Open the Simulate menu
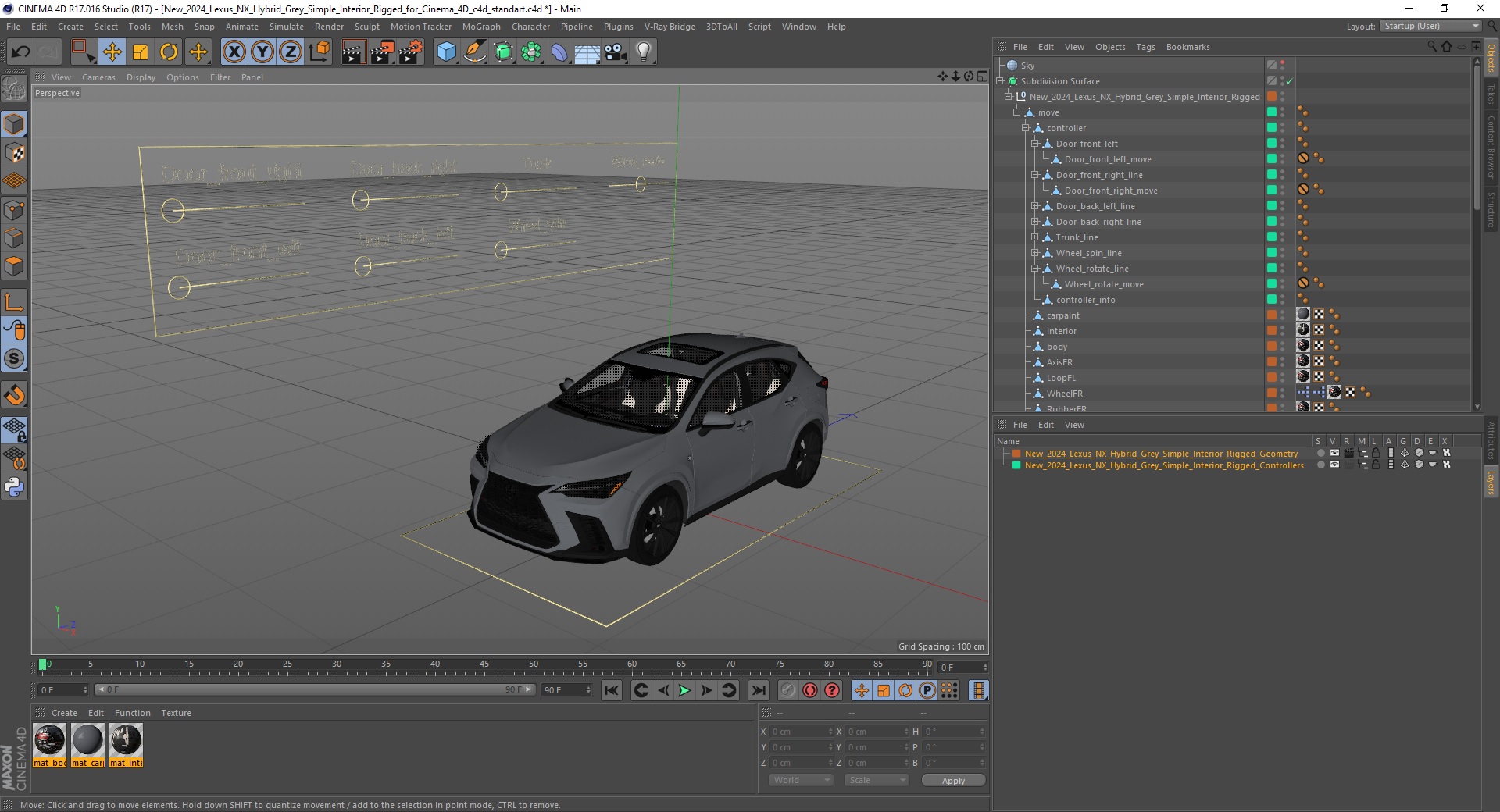The width and height of the screenshot is (1500, 812). point(287,27)
